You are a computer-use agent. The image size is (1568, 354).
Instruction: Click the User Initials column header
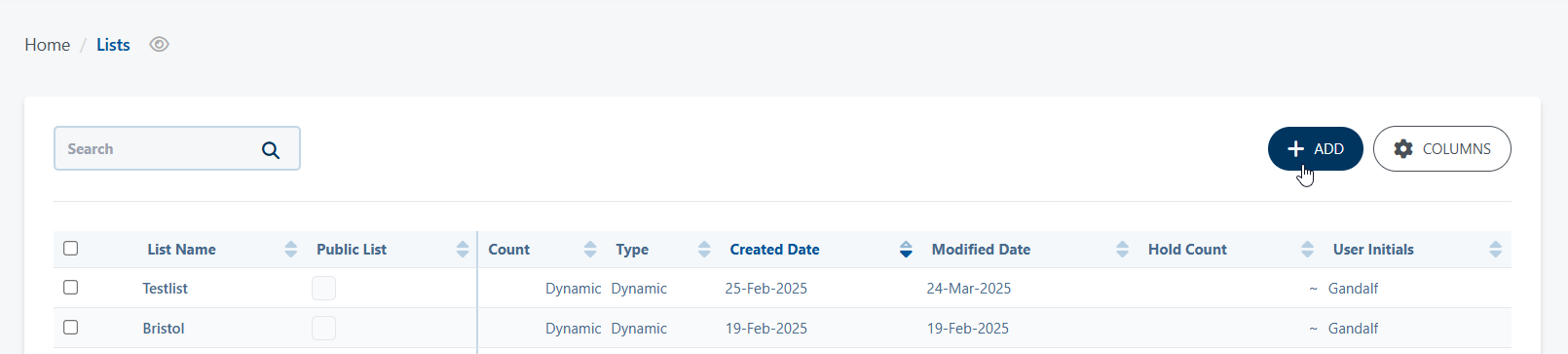(1373, 250)
